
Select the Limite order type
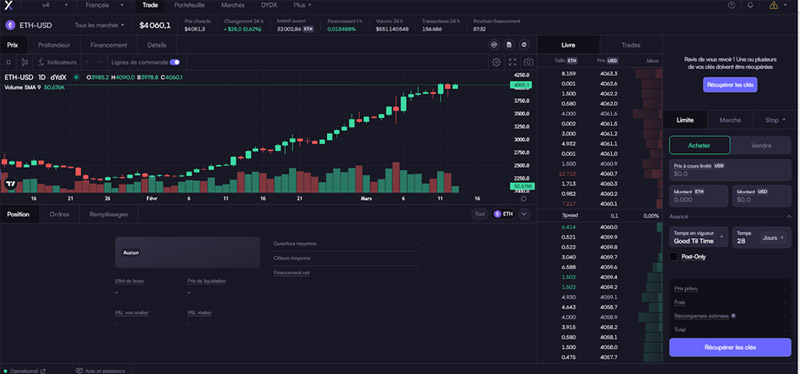[685, 120]
